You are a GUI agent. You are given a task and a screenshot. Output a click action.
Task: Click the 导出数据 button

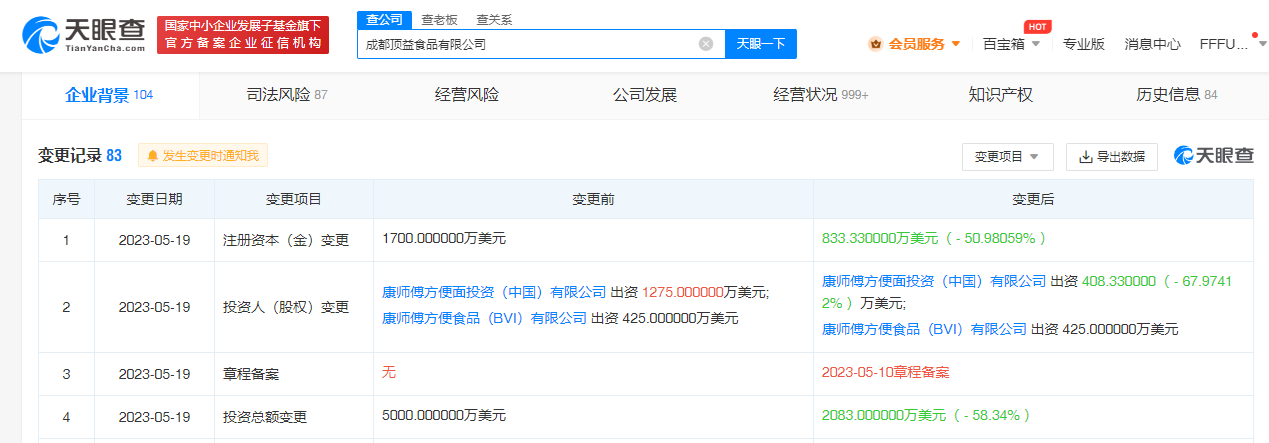click(x=1112, y=157)
